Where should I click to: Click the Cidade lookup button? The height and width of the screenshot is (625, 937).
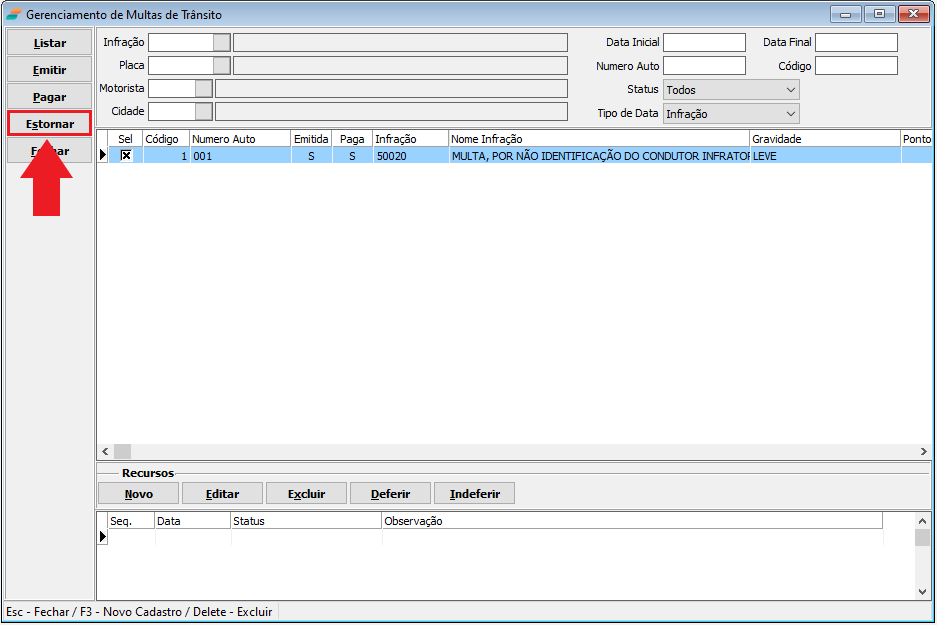pos(204,111)
